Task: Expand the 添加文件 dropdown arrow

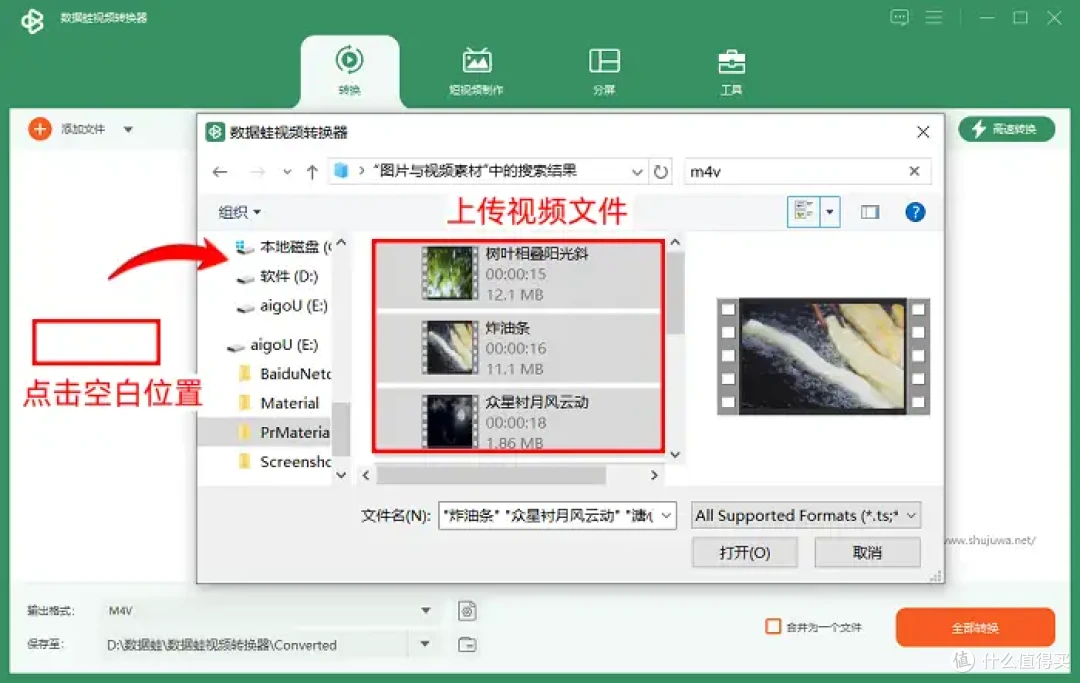Action: pyautogui.click(x=128, y=129)
